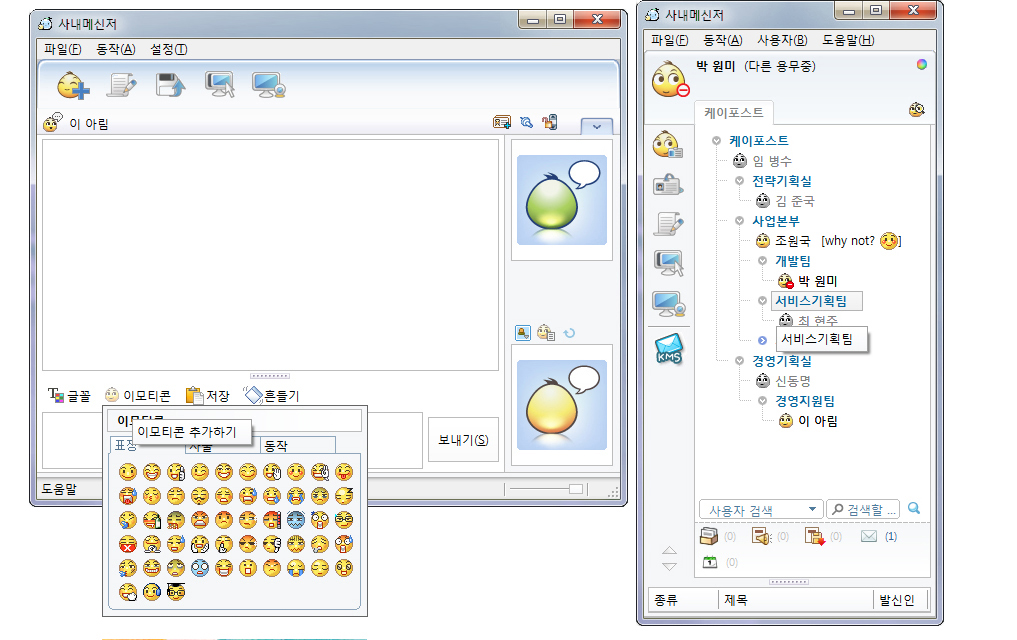Click the magnifier search icon beside search box
1017x640 pixels.
913,509
